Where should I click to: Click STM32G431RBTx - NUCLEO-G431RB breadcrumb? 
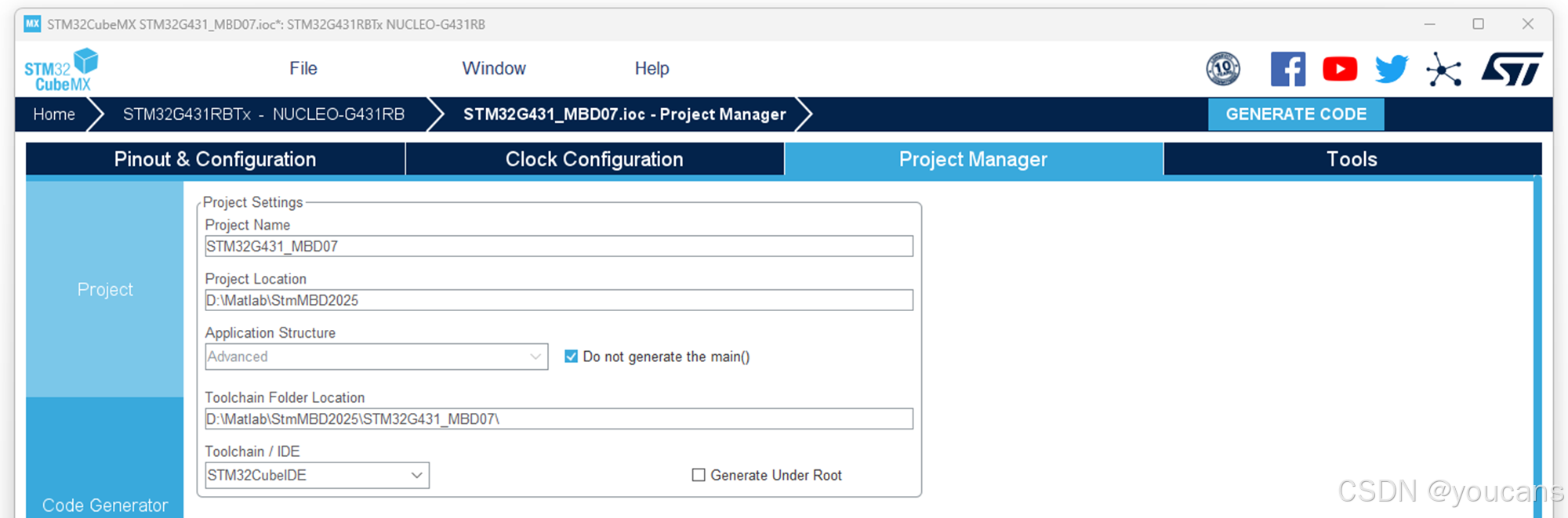coord(263,114)
